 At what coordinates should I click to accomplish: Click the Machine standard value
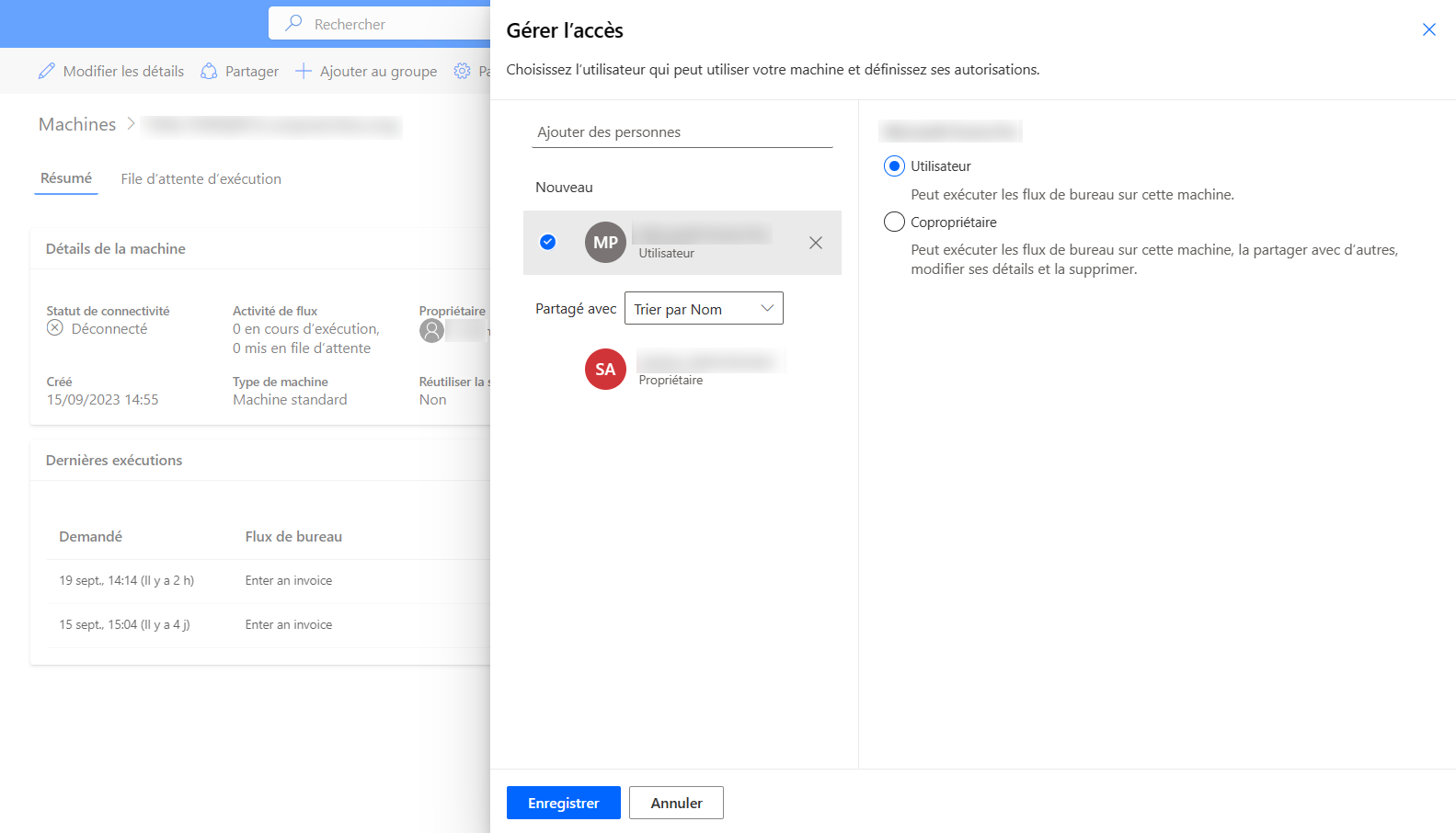click(290, 399)
